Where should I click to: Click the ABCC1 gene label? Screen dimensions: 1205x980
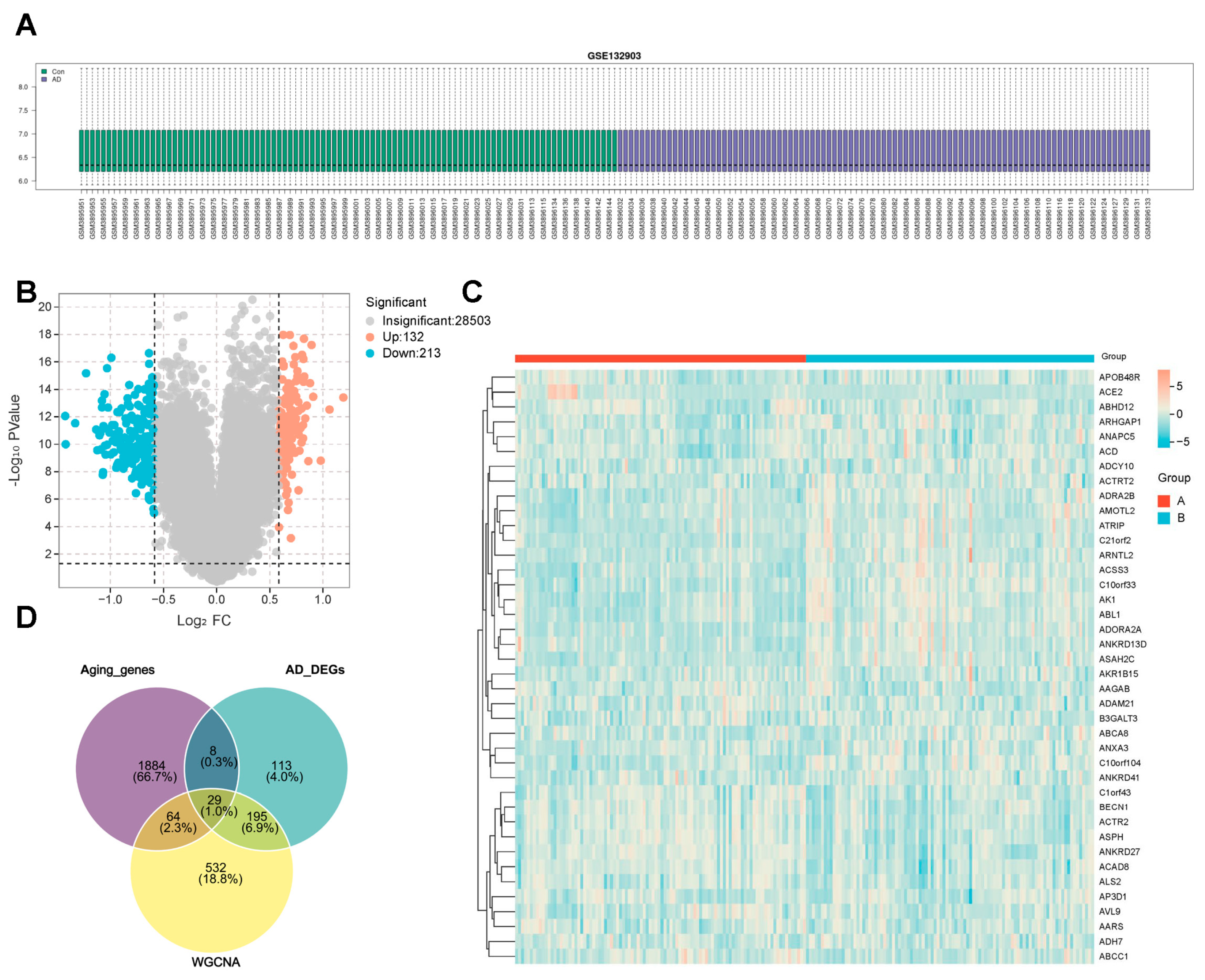coord(1113,956)
